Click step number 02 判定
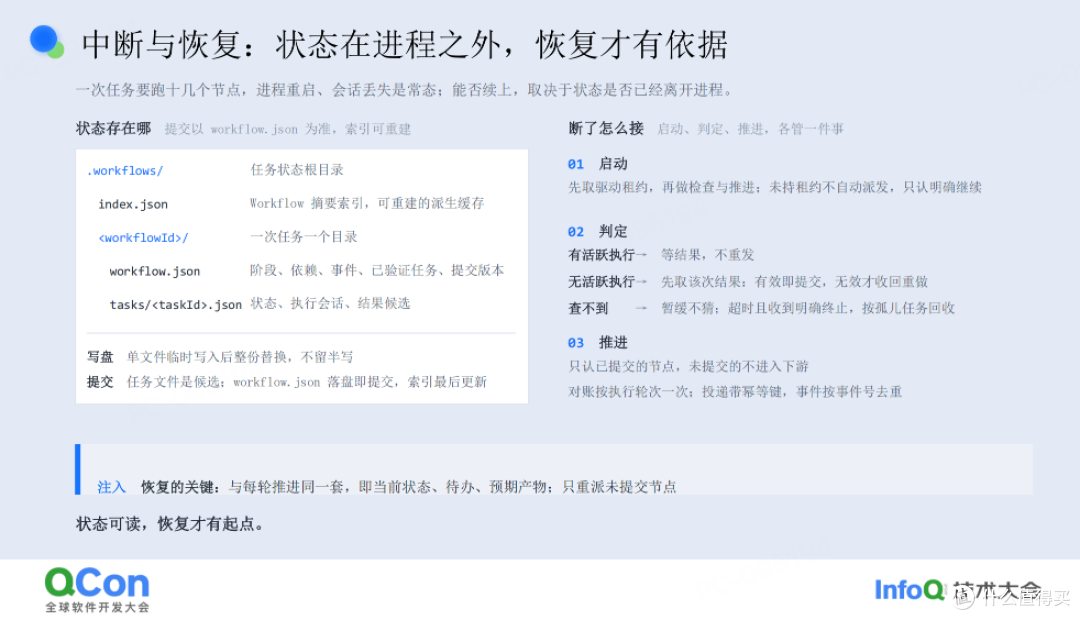The height and width of the screenshot is (620, 1080). click(597, 231)
